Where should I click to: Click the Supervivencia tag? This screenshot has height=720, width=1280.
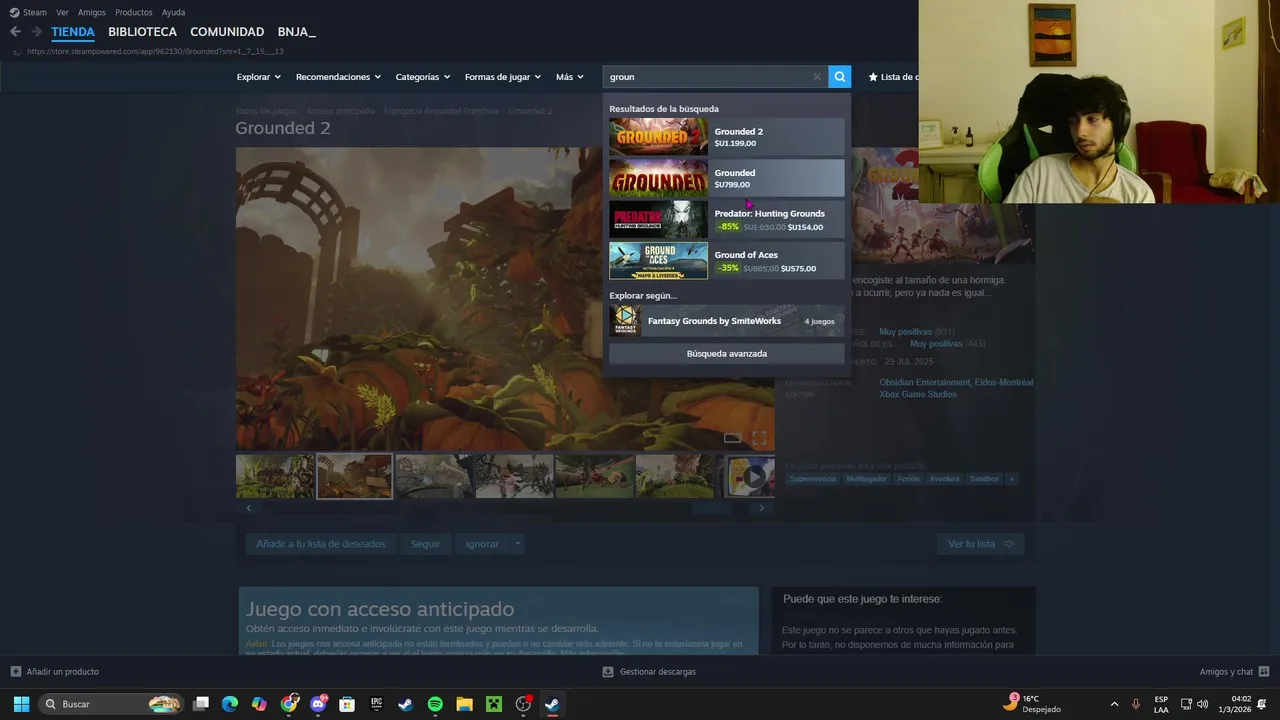tap(812, 479)
